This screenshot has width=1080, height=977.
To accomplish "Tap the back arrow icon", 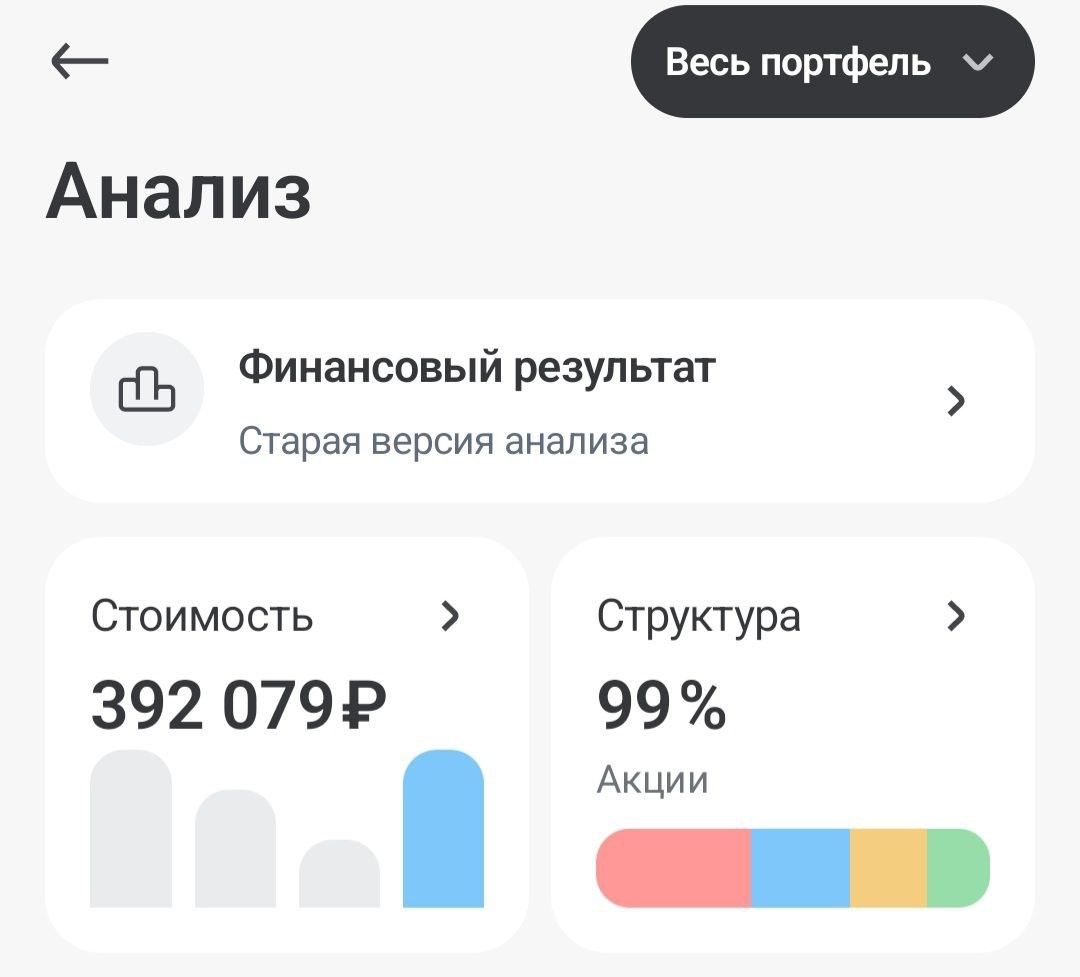I will 80,60.
